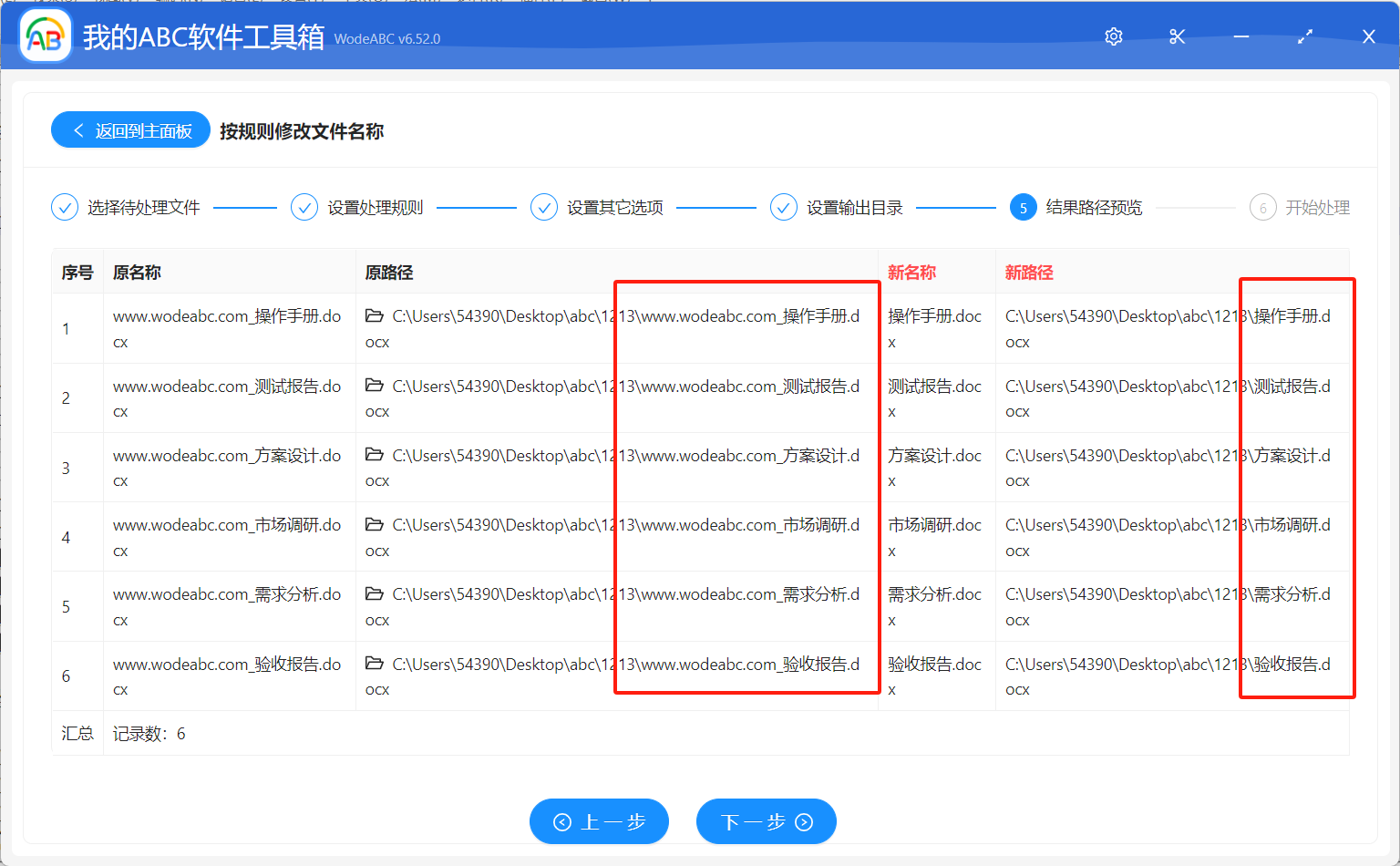Image resolution: width=1400 pixels, height=866 pixels.
Task: Open folder icon for 测试报告 original path
Action: click(x=375, y=386)
